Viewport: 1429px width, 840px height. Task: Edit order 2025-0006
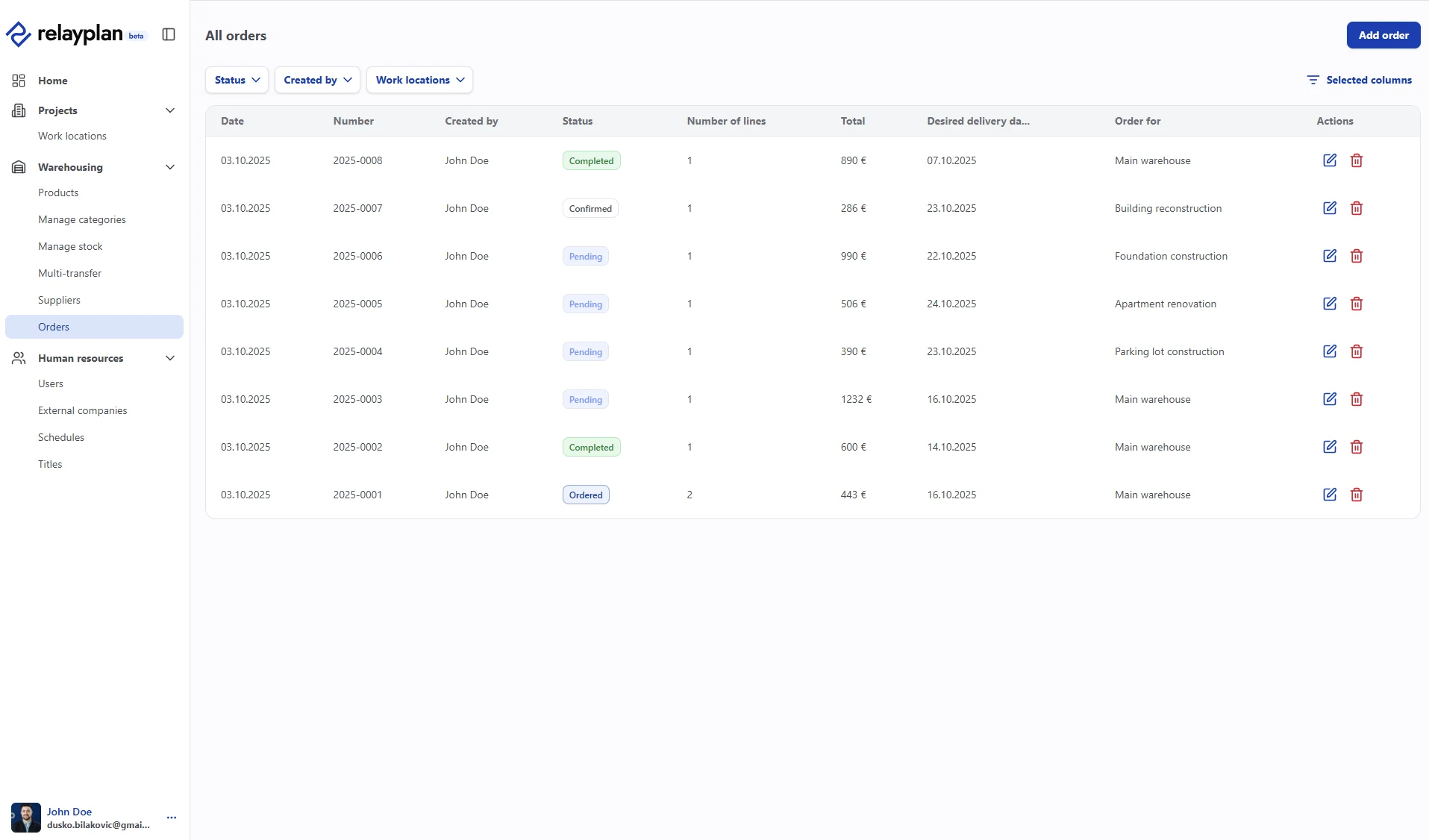1330,256
